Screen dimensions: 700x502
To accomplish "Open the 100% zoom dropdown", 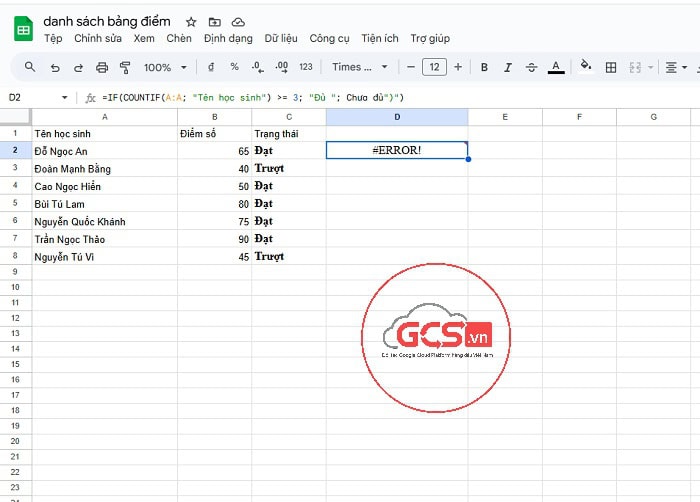I will tap(164, 67).
